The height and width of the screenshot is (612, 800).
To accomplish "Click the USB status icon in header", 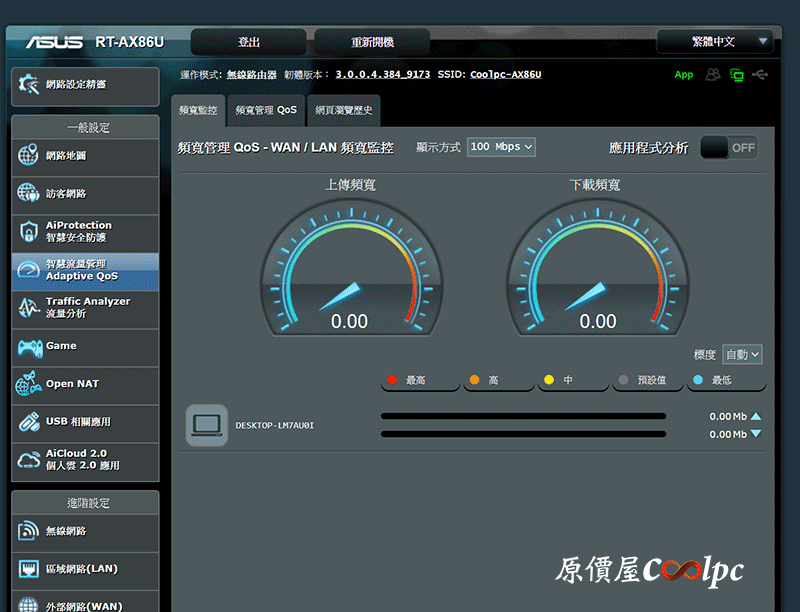I will tap(760, 75).
